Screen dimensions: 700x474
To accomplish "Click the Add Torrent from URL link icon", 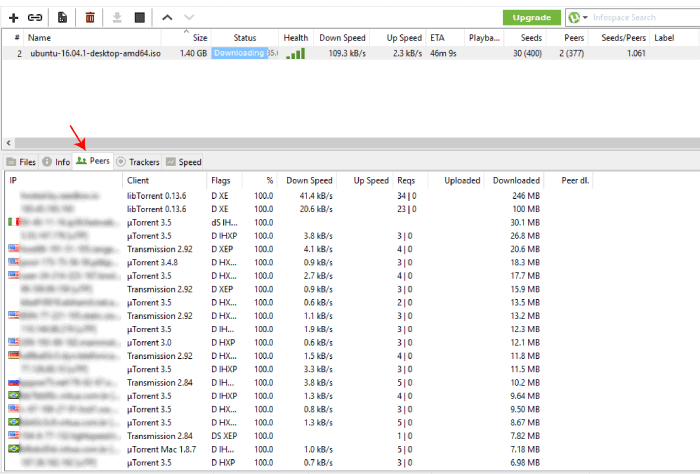I will click(35, 17).
